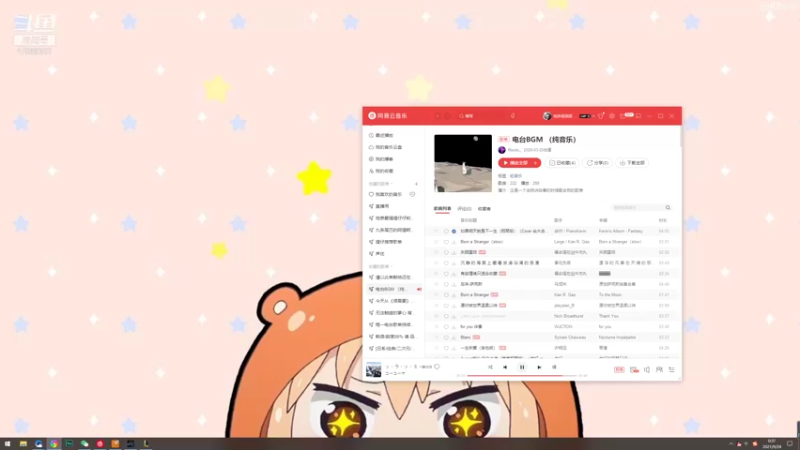Open my collection sidebar item
This screenshot has width=800, height=450.
381,171
